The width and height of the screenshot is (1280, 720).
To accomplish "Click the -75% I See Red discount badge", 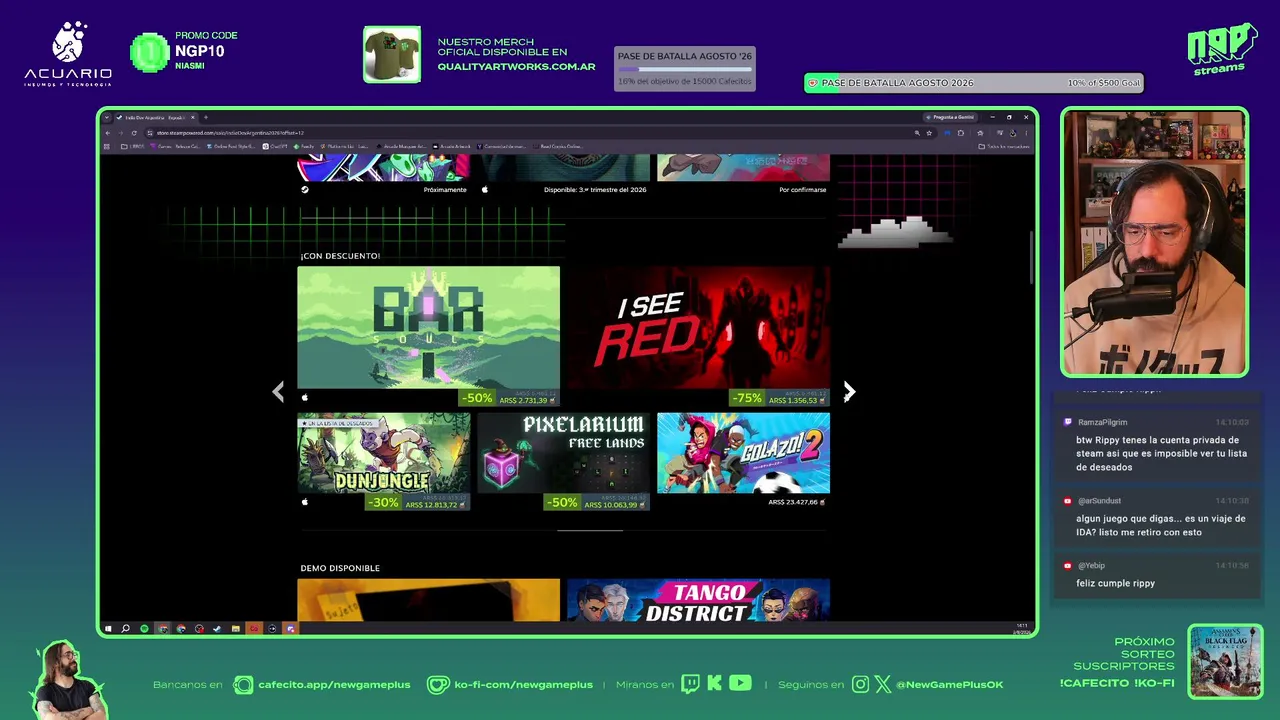I will (x=747, y=398).
